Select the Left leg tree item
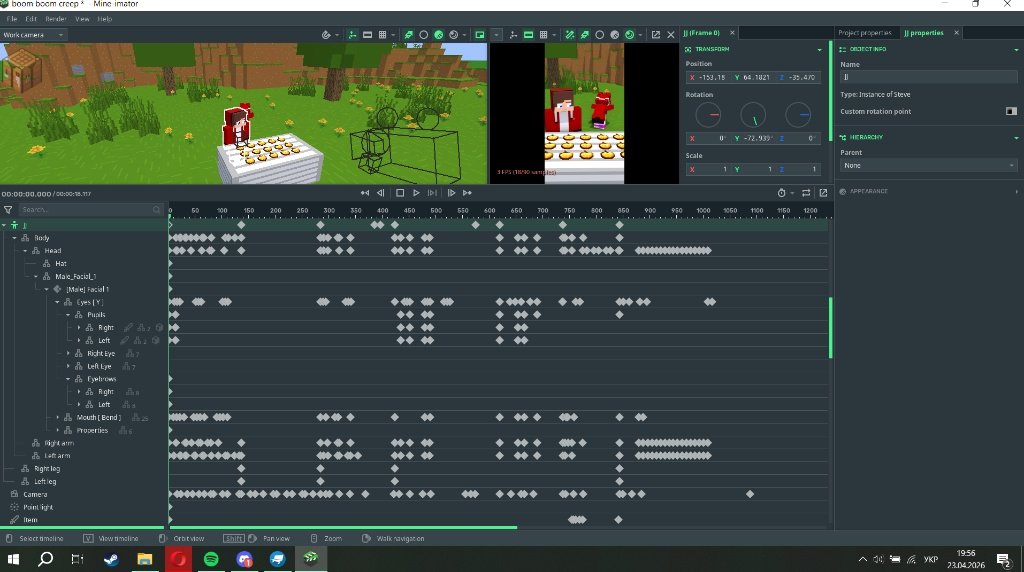This screenshot has height=572, width=1024. coord(45,481)
